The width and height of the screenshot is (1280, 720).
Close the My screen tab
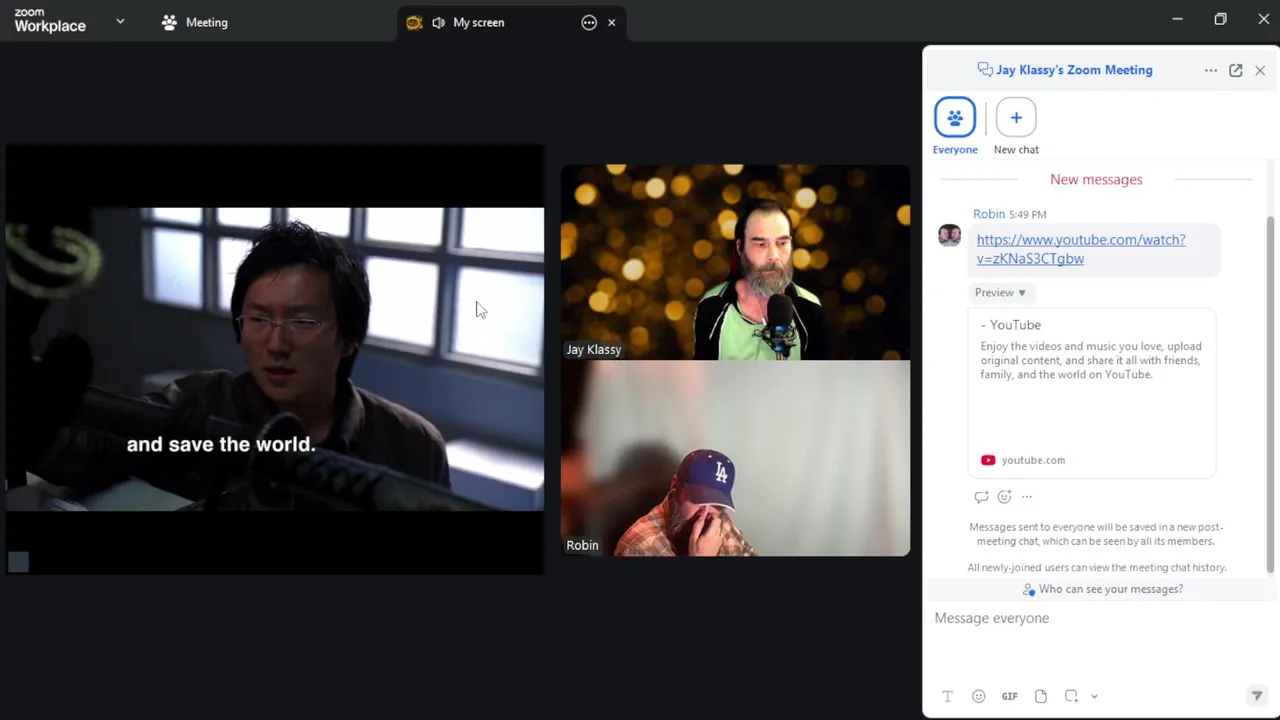click(x=611, y=22)
